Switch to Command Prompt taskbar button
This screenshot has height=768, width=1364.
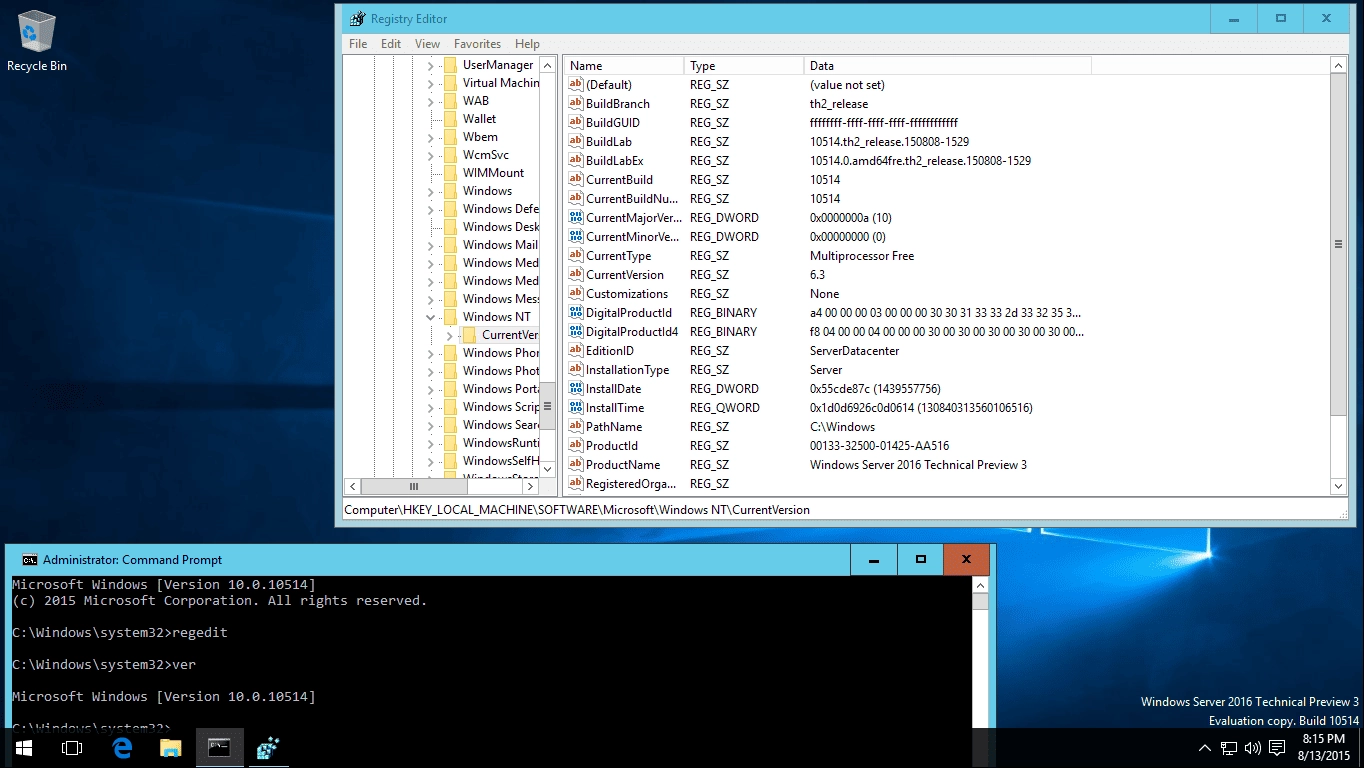tap(220, 748)
